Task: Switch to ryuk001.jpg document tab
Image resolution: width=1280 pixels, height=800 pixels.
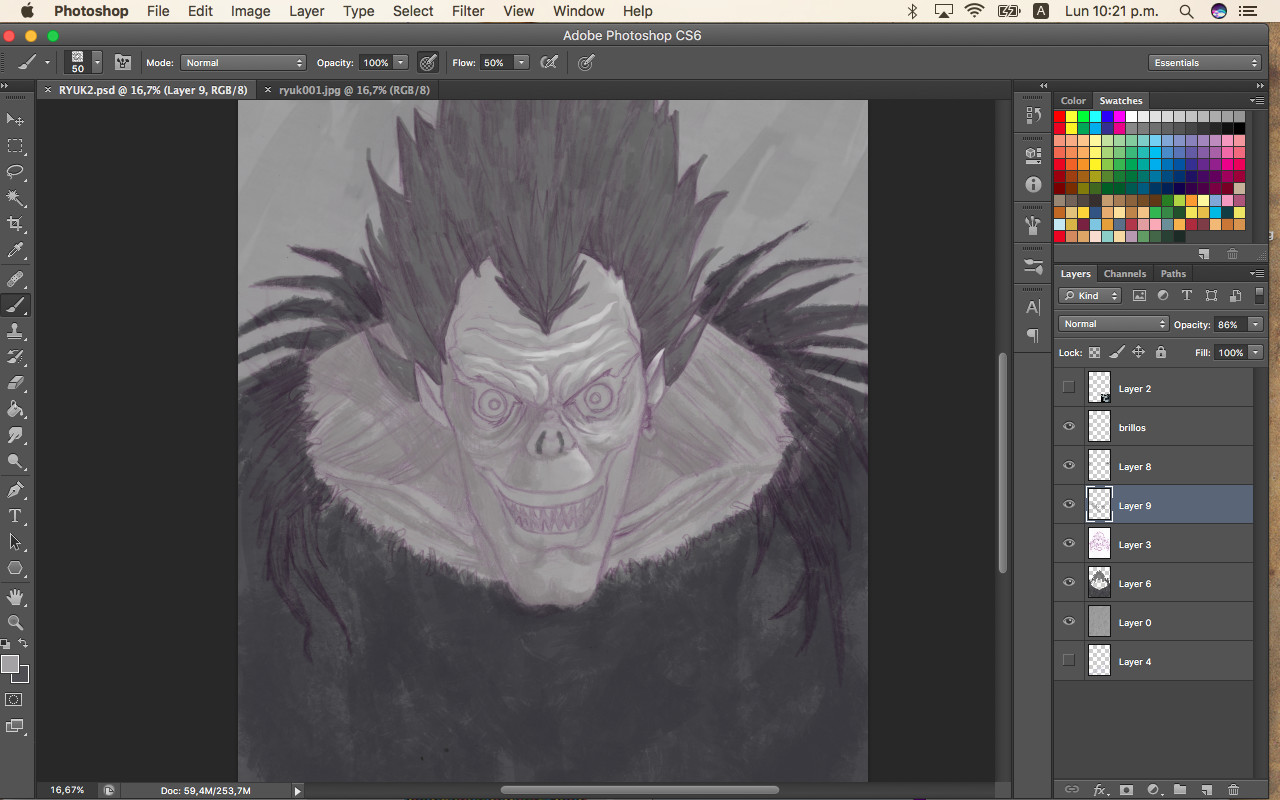Action: click(x=354, y=90)
